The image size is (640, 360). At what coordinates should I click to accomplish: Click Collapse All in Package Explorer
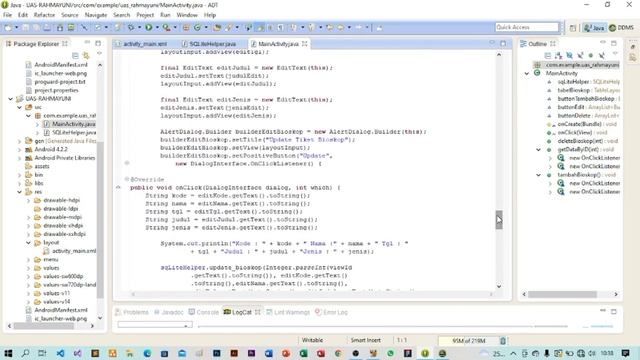(x=75, y=55)
